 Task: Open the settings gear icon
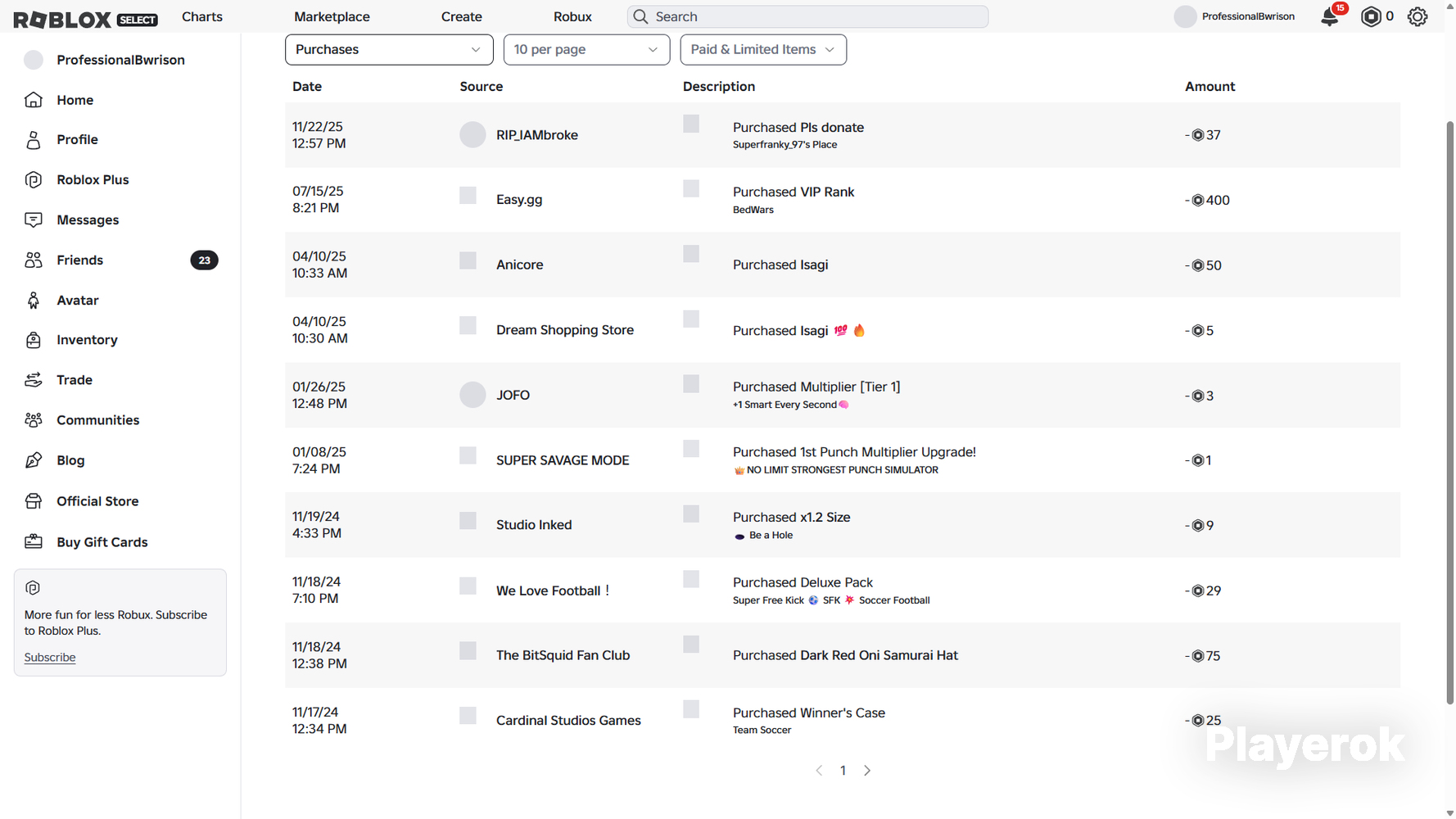tap(1418, 17)
